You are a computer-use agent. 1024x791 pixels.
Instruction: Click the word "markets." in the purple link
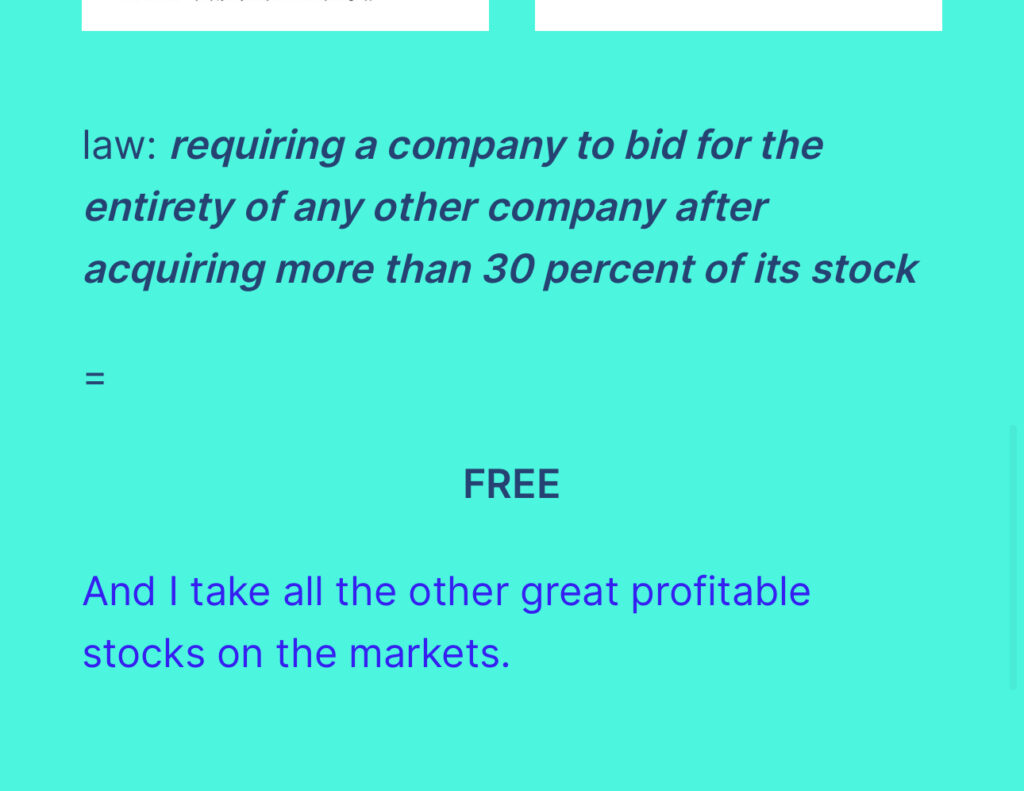tap(429, 653)
